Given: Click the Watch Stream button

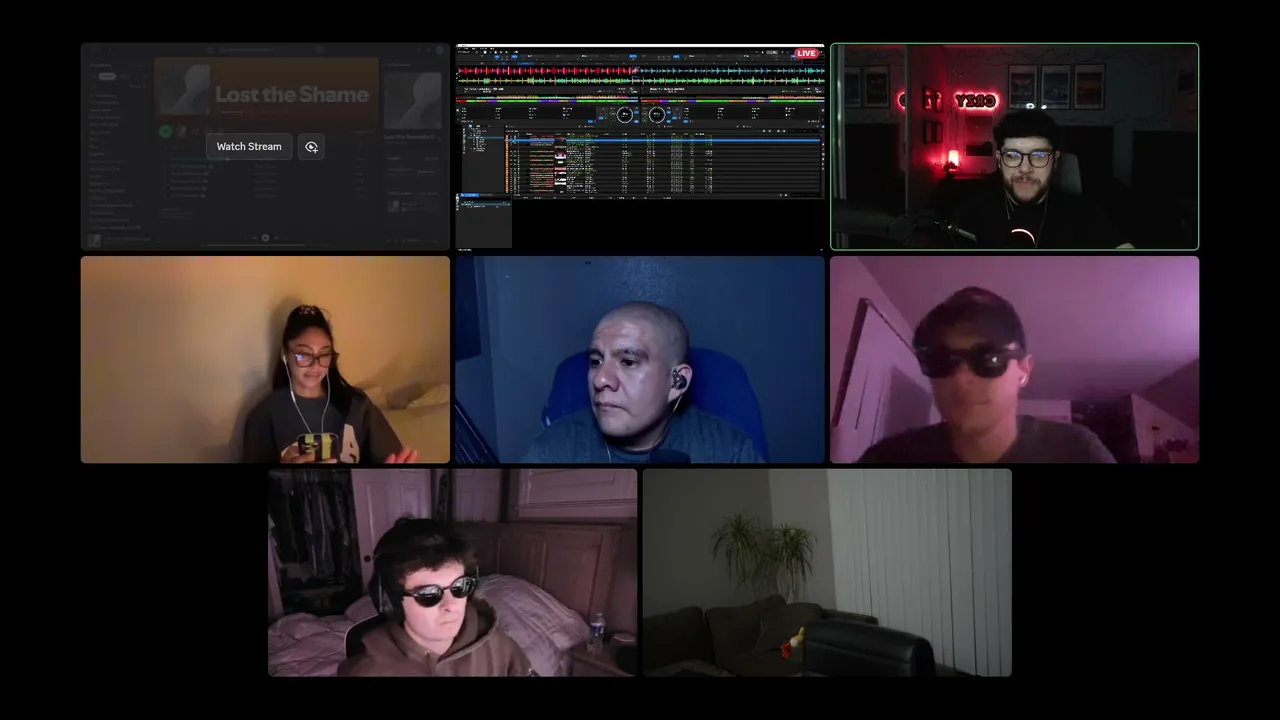Looking at the screenshot, I should (249, 147).
